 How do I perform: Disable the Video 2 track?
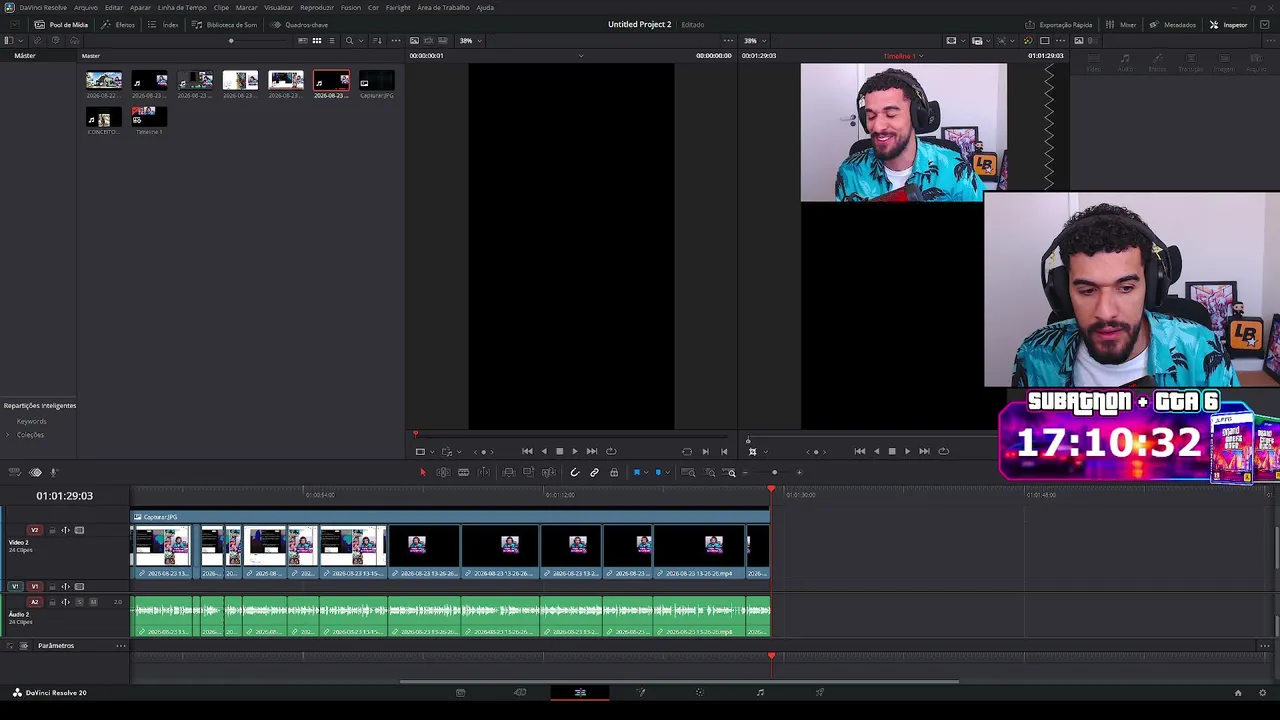pyautogui.click(x=79, y=530)
